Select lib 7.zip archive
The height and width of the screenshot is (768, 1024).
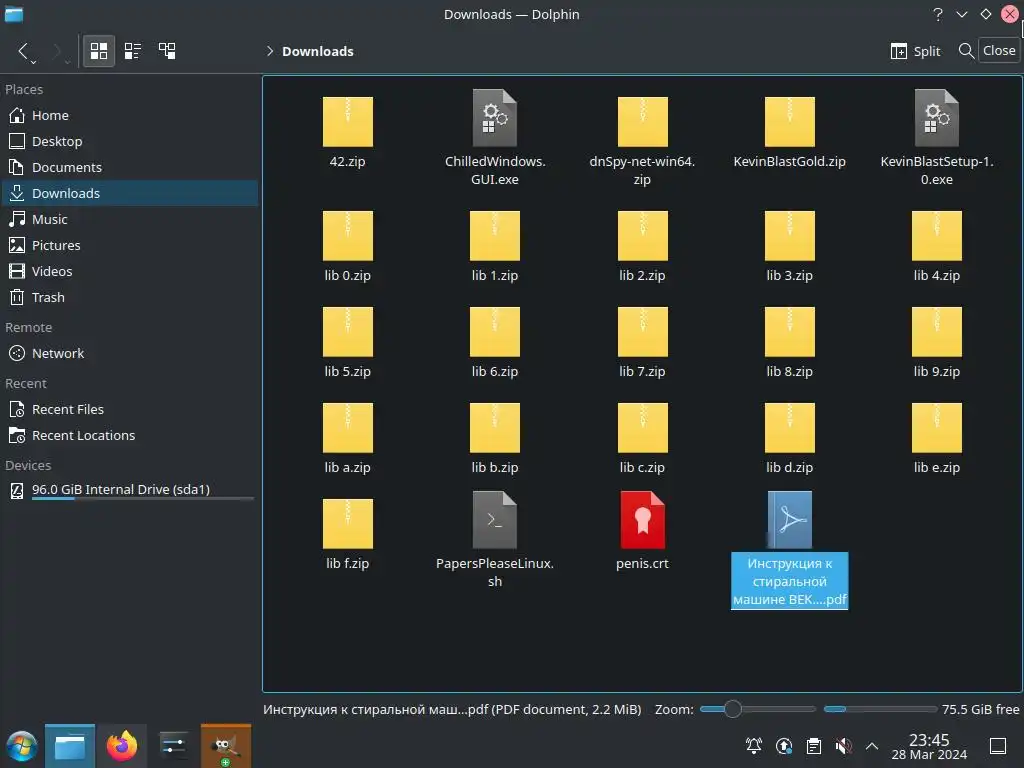coord(643,332)
